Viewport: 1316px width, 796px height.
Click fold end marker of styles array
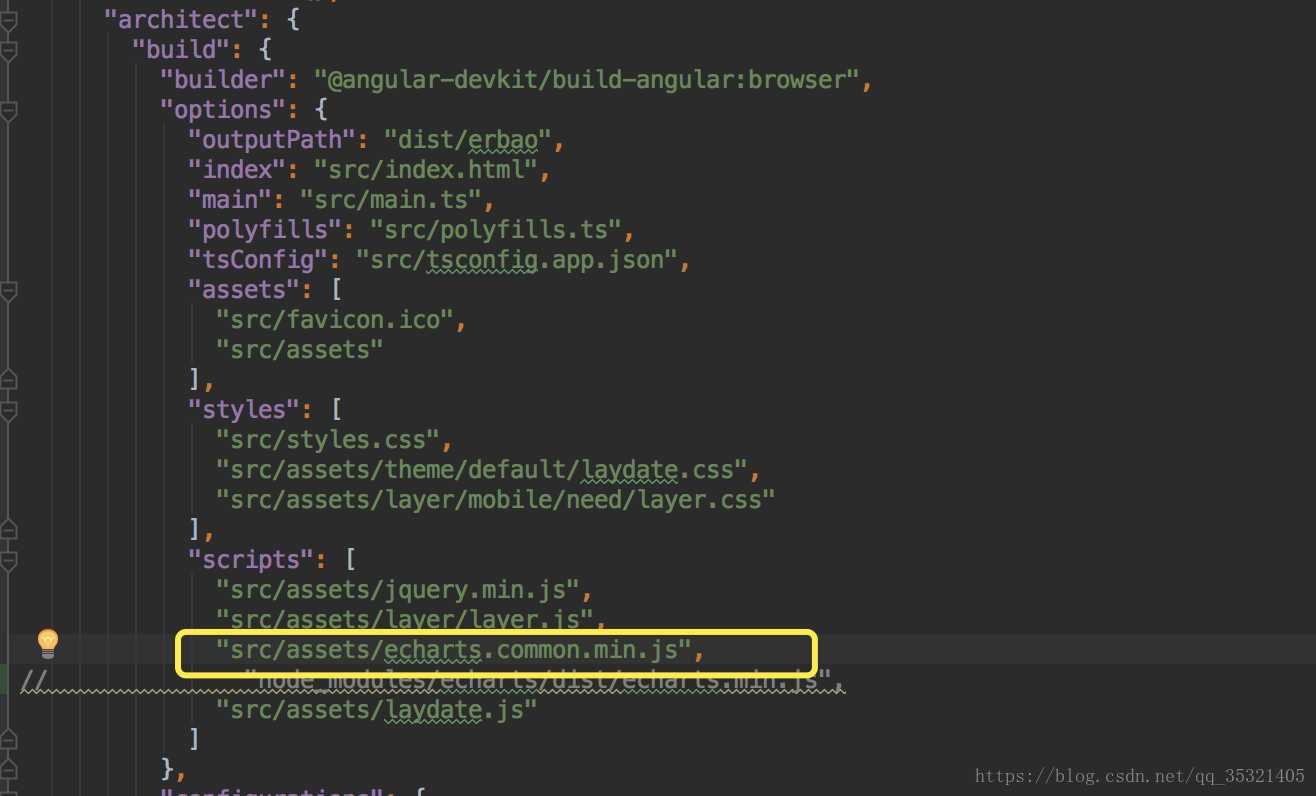[x=8, y=530]
